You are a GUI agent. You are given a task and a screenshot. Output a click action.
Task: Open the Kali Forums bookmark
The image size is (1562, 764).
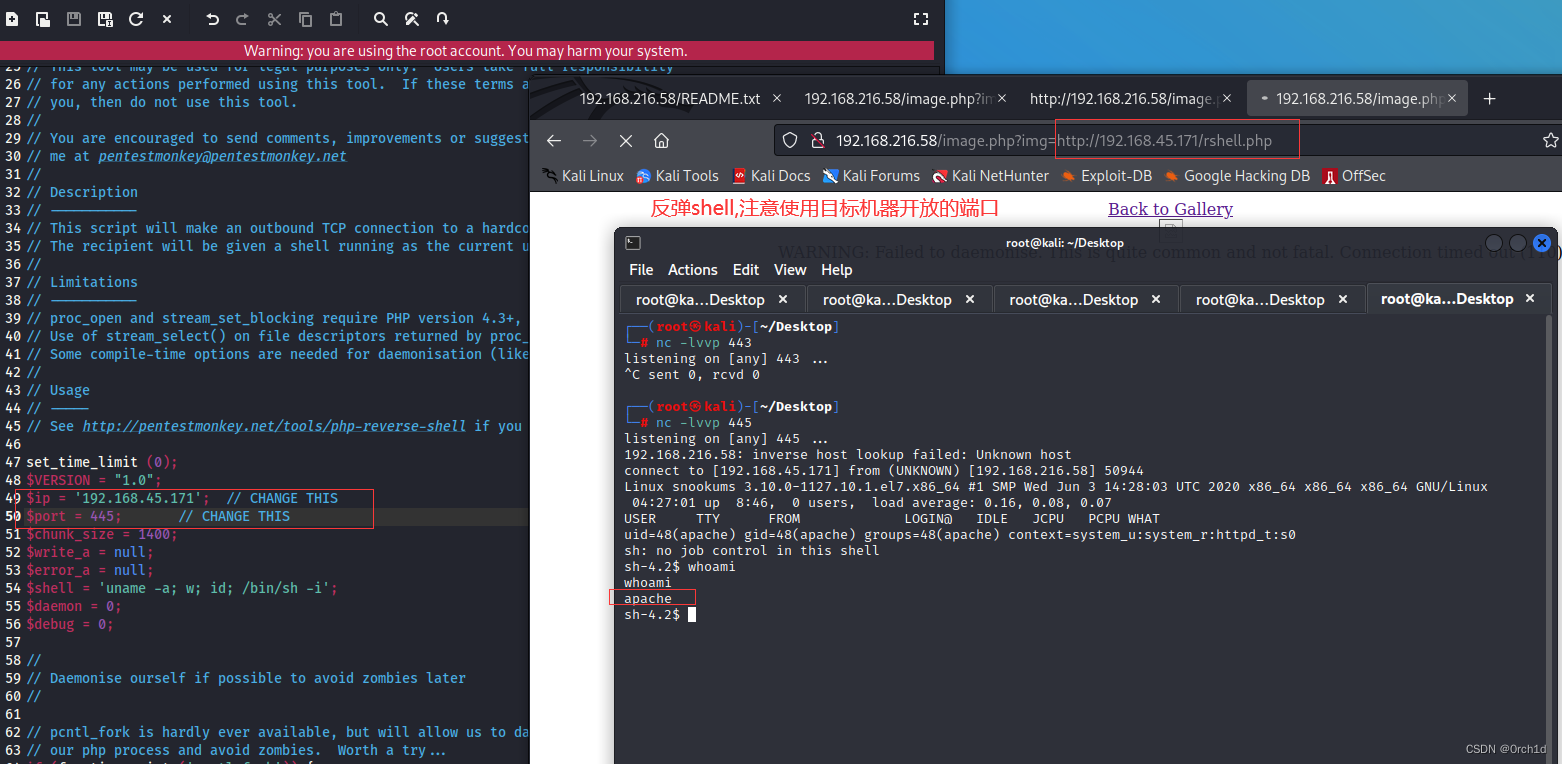pyautogui.click(x=871, y=176)
